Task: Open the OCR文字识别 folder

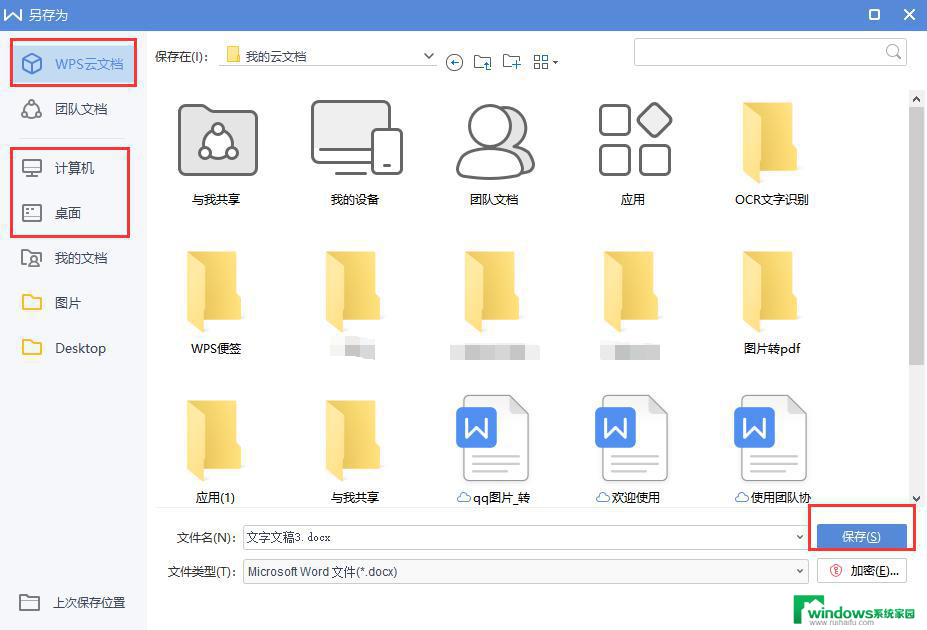Action: 772,154
